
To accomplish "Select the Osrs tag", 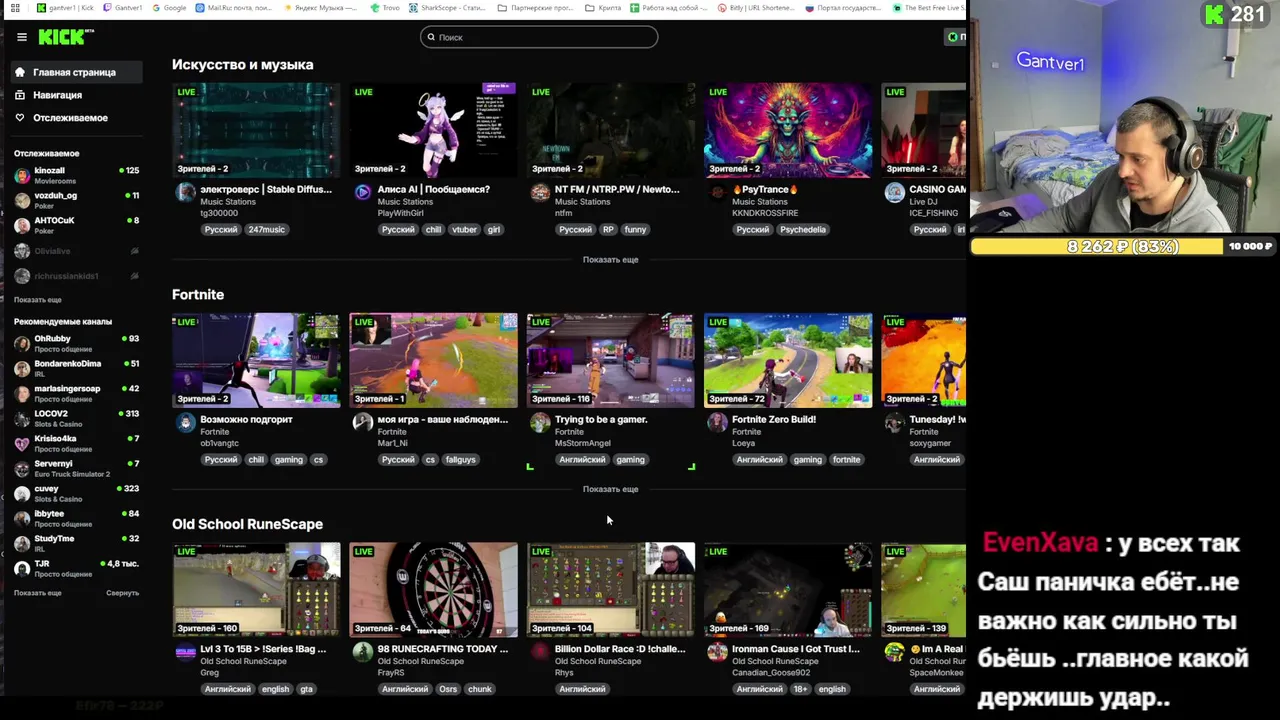I will point(448,689).
